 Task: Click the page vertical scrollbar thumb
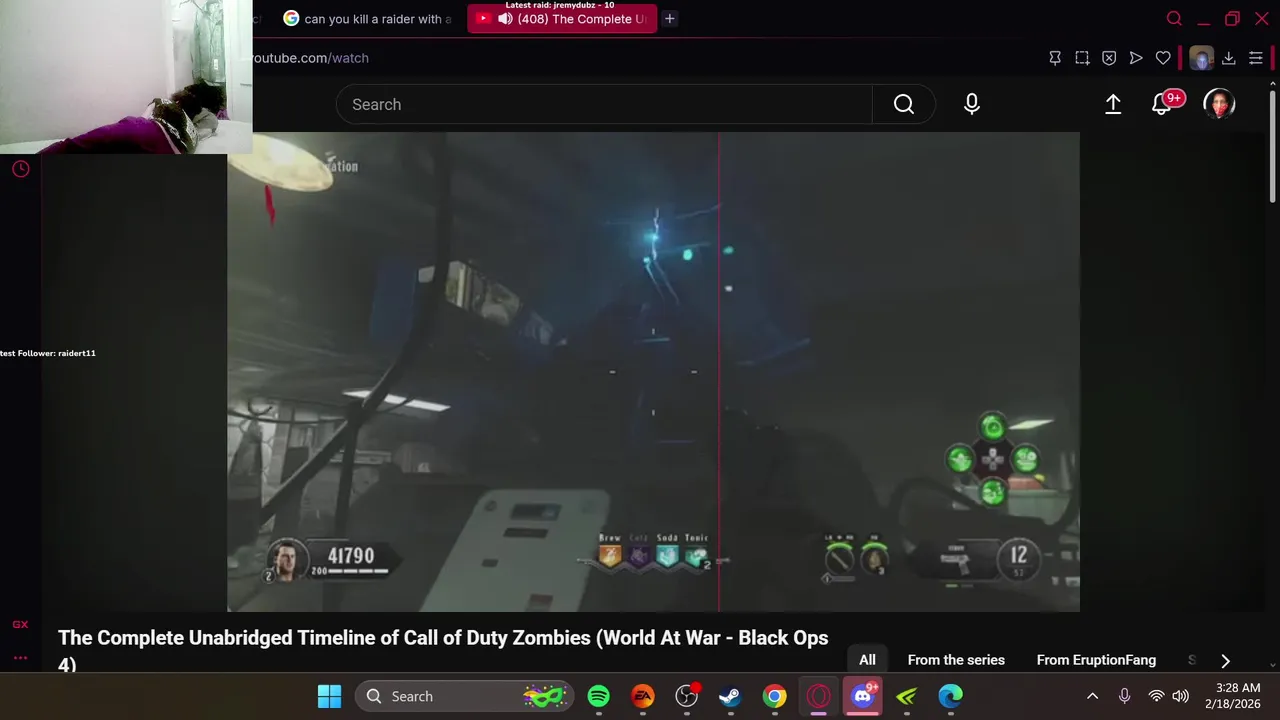(x=1272, y=146)
